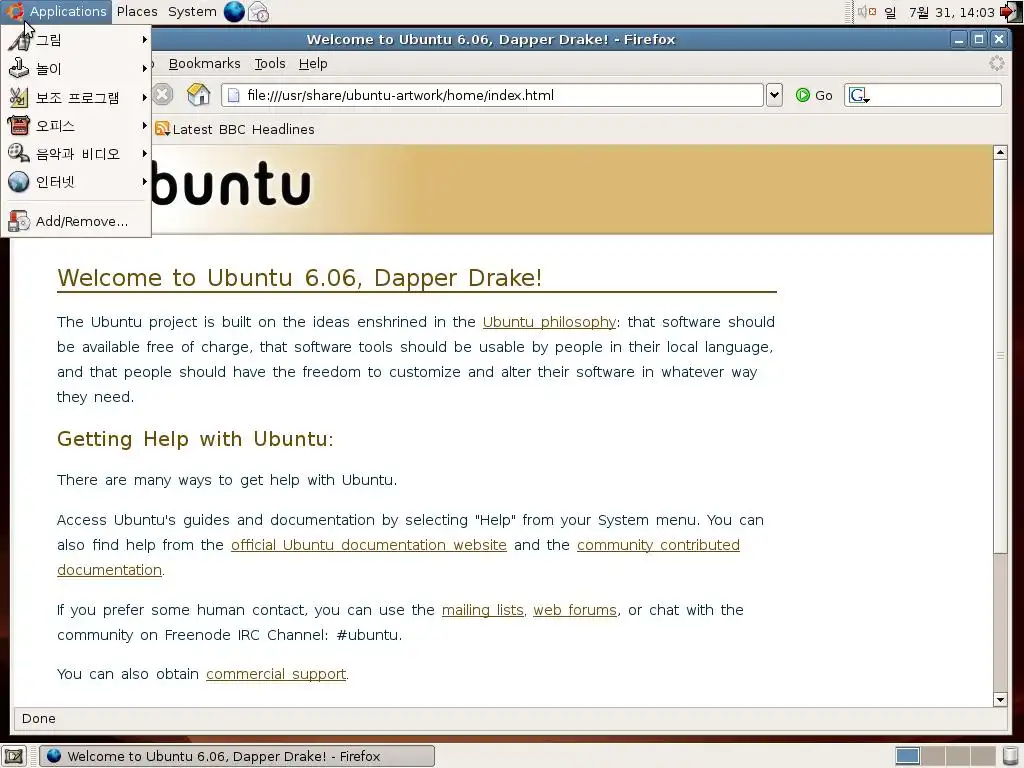Image resolution: width=1024 pixels, height=768 pixels.
Task: Open Firefox Help menu
Action: [313, 63]
